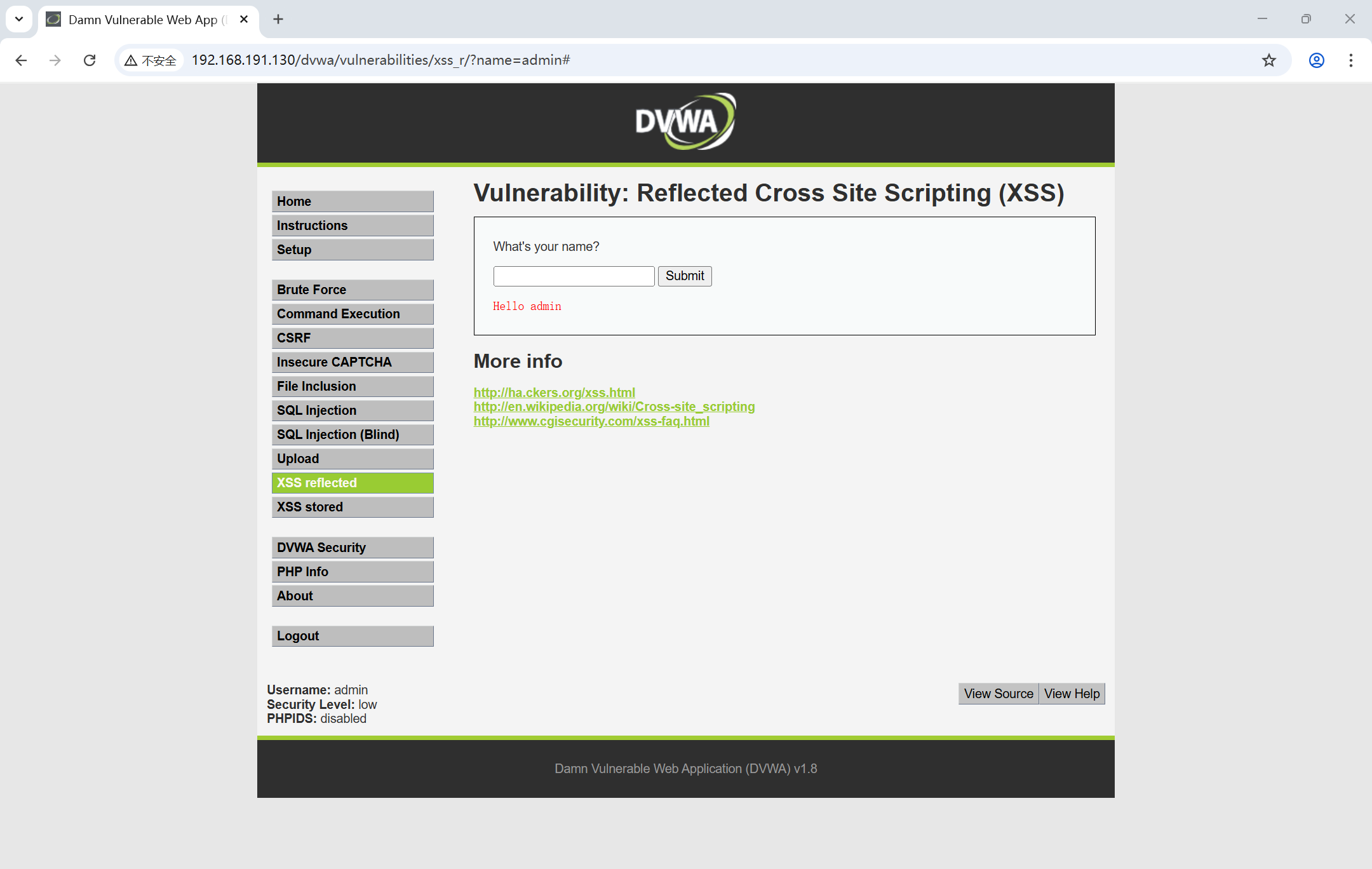Open a new browser tab

278,19
